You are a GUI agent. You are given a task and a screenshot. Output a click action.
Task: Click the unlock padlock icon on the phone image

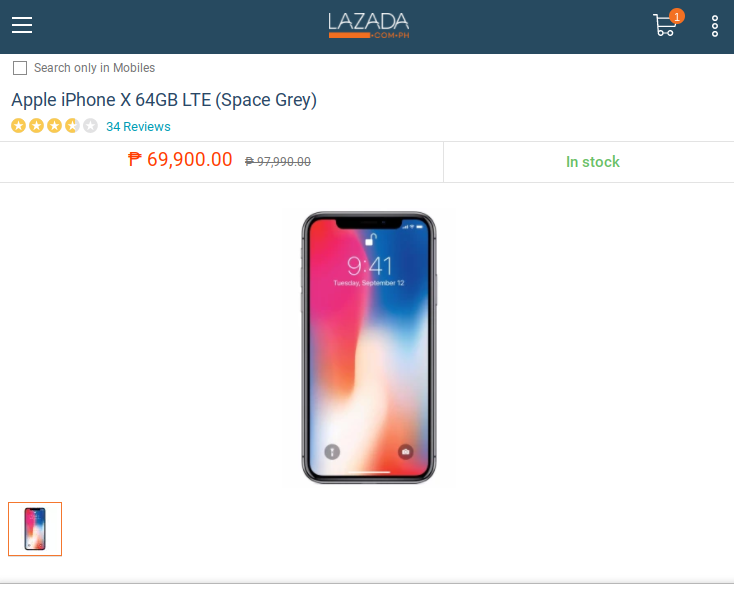tap(371, 239)
